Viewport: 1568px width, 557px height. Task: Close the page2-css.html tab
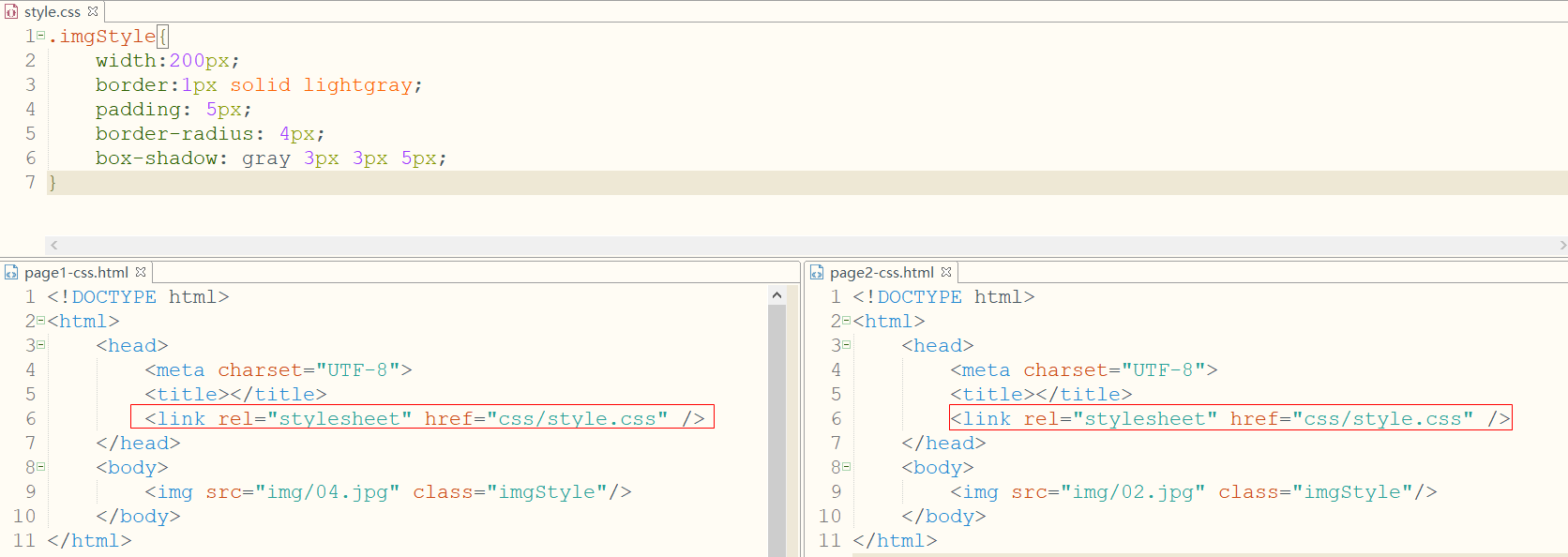click(946, 272)
